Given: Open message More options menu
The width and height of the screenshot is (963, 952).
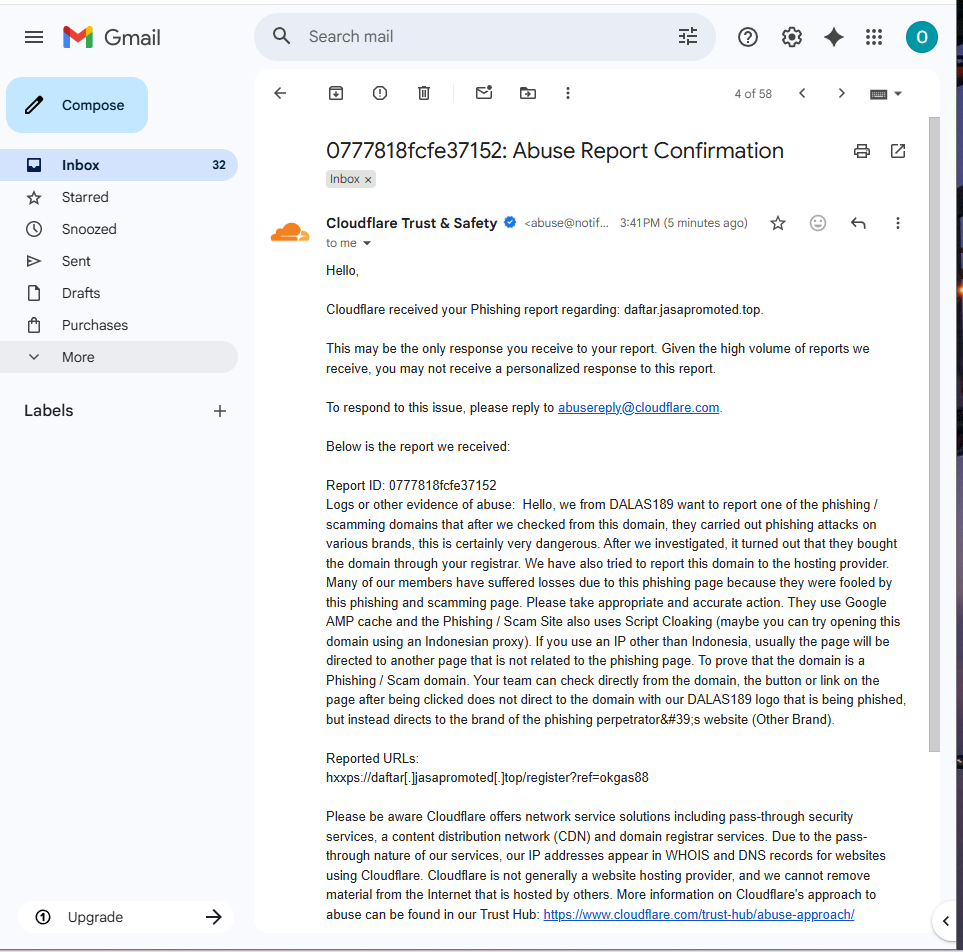Looking at the screenshot, I should [x=897, y=223].
